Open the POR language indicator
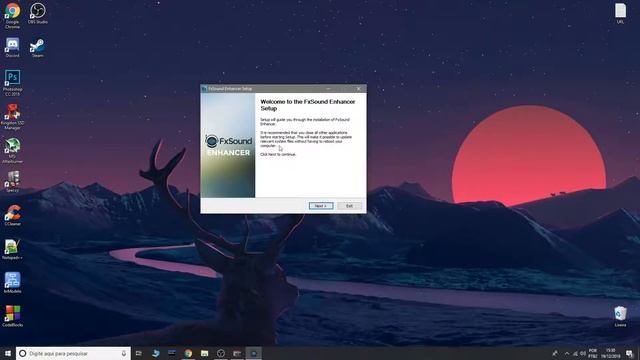 click(593, 353)
